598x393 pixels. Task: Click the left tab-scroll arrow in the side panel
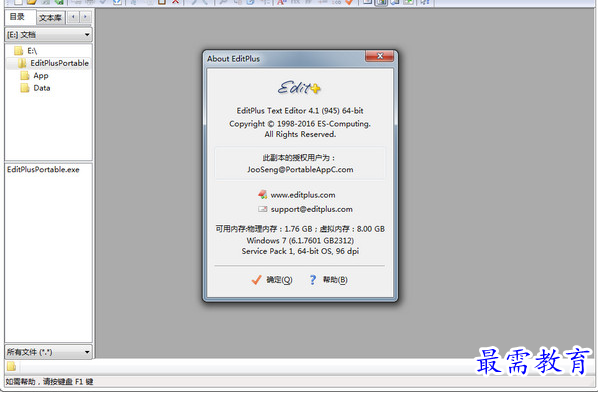click(x=73, y=17)
